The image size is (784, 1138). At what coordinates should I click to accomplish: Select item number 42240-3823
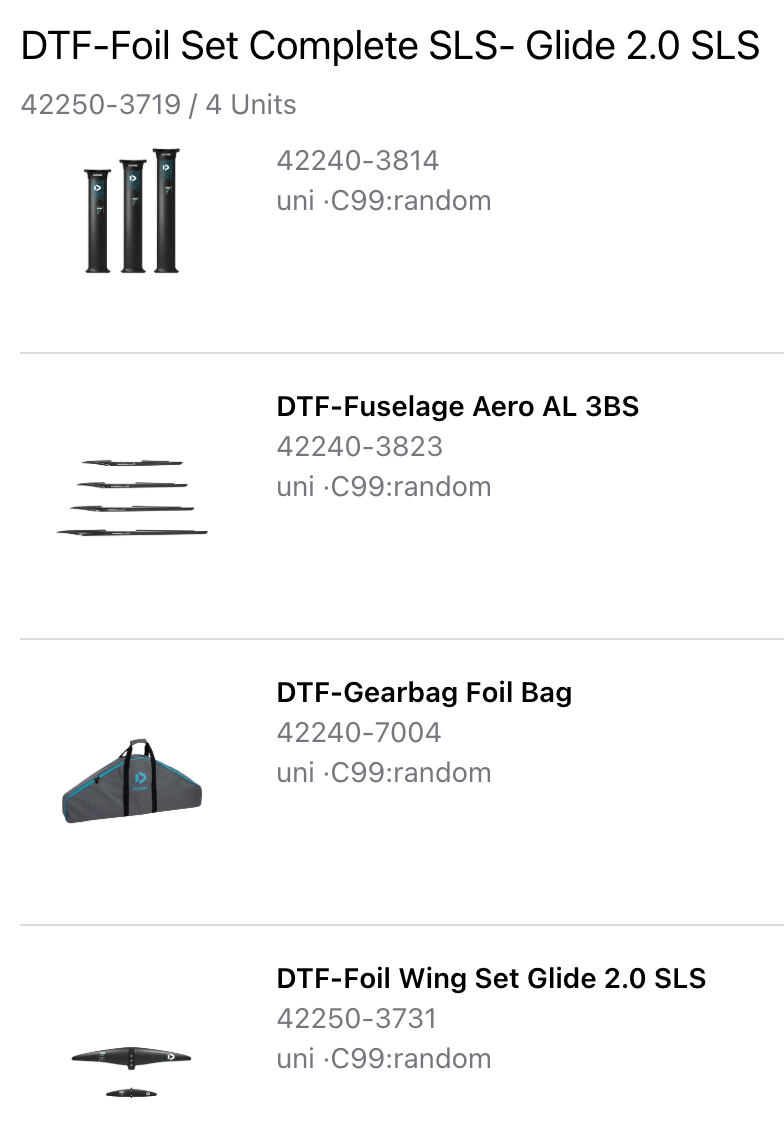(359, 446)
